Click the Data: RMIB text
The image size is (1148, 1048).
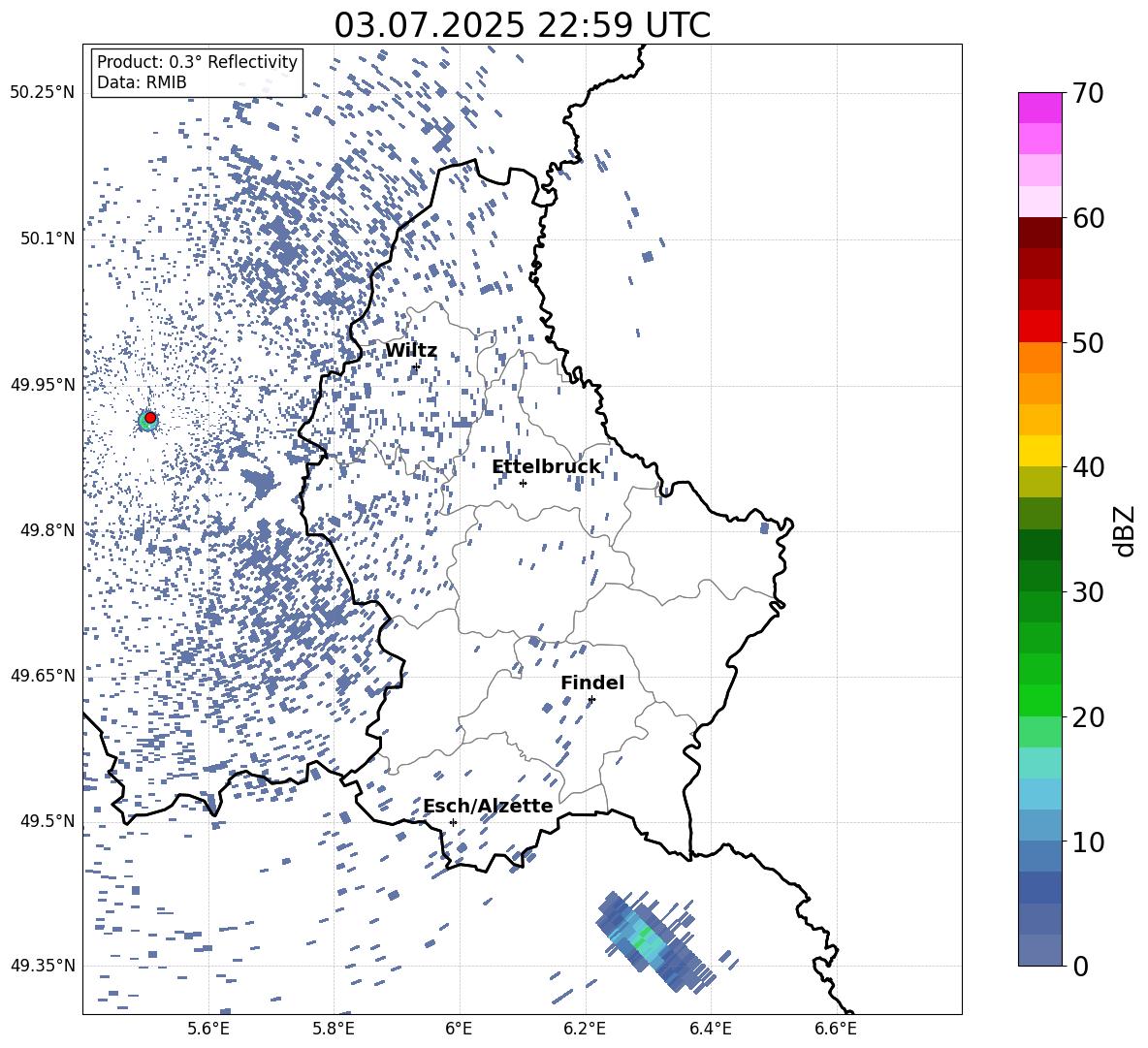point(142,82)
